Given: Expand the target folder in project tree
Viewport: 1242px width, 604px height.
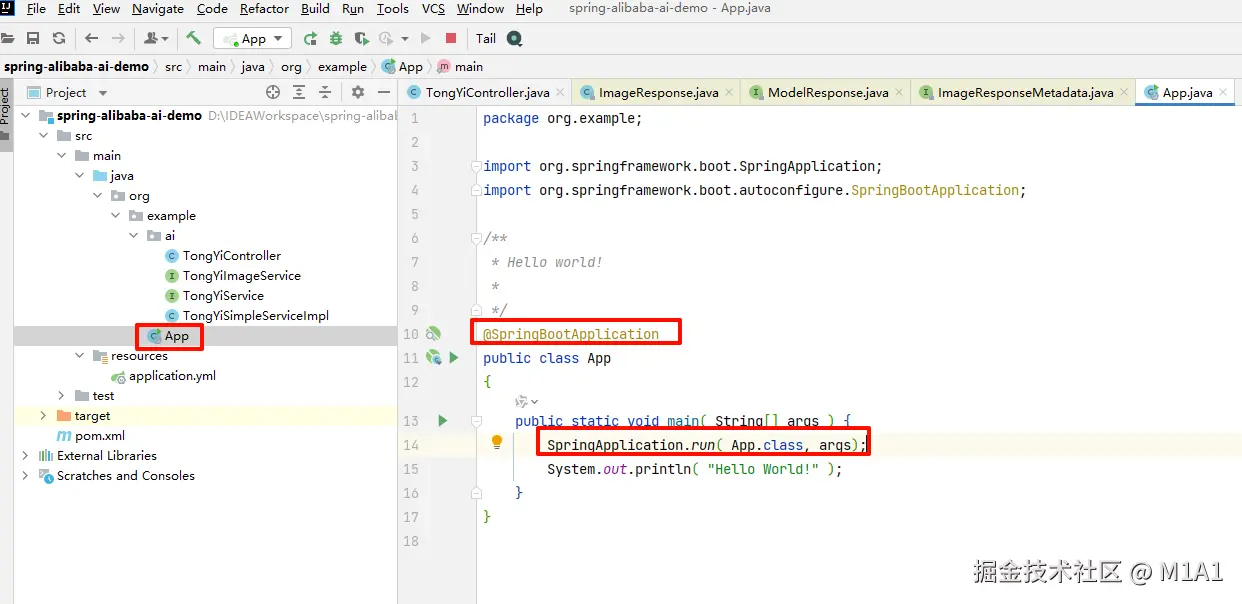Looking at the screenshot, I should click(x=43, y=416).
